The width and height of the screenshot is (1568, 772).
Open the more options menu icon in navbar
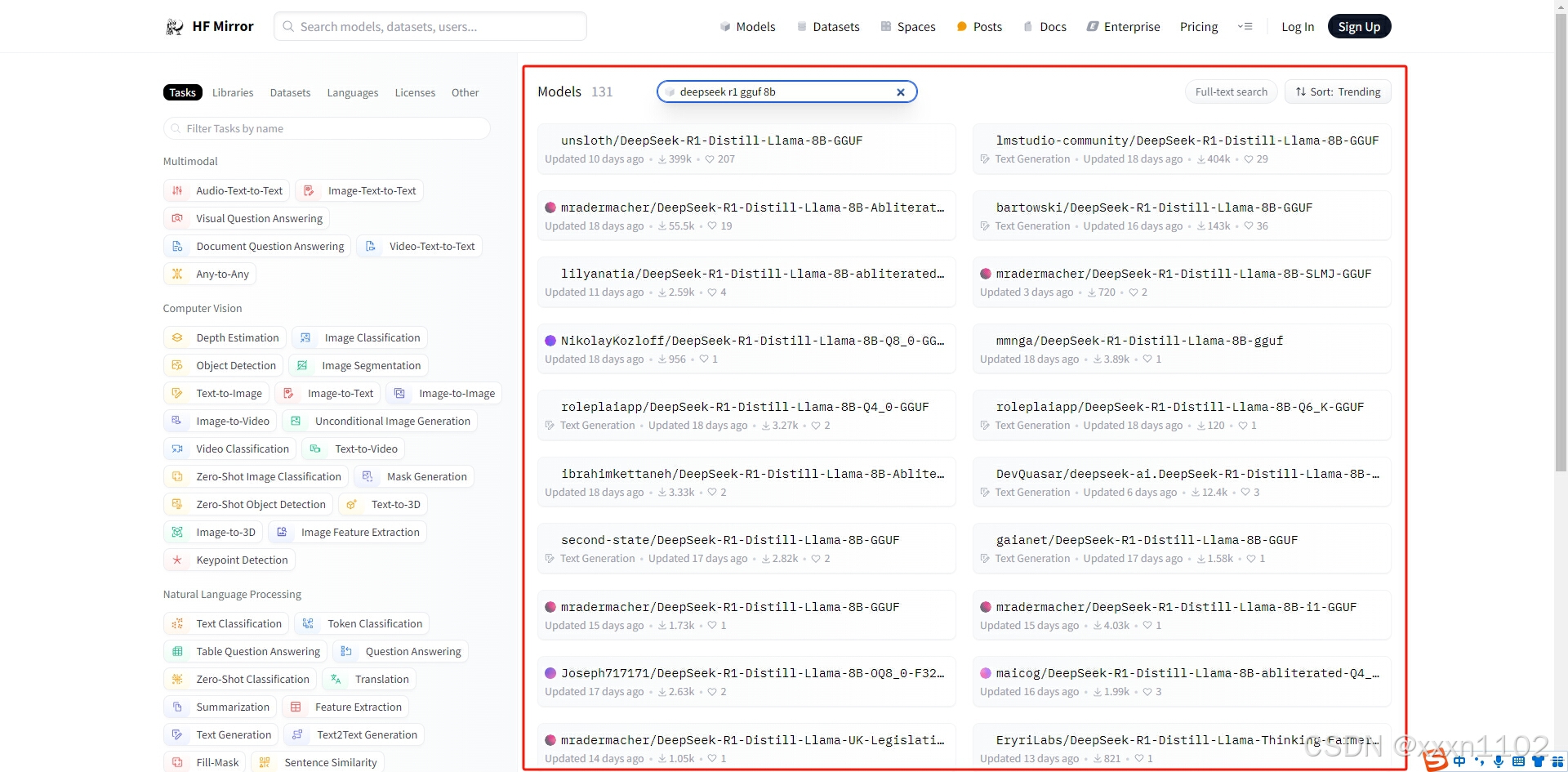(x=1245, y=26)
